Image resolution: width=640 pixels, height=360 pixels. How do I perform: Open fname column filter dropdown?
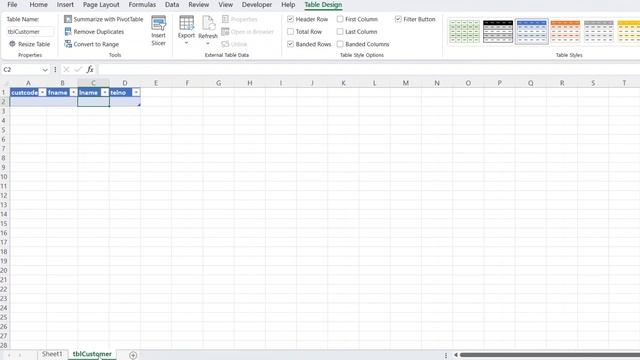point(73,93)
